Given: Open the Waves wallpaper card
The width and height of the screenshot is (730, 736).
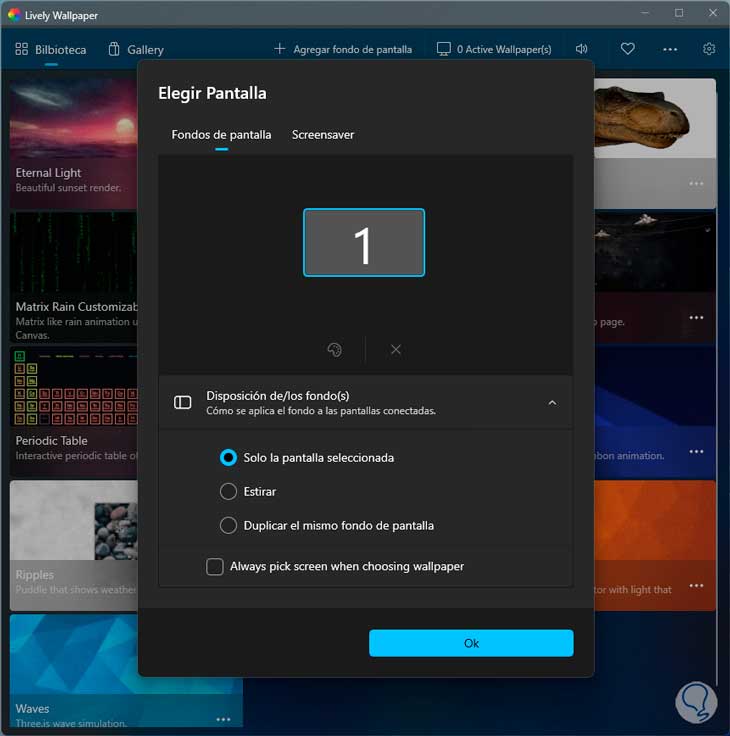Looking at the screenshot, I should click(126, 670).
